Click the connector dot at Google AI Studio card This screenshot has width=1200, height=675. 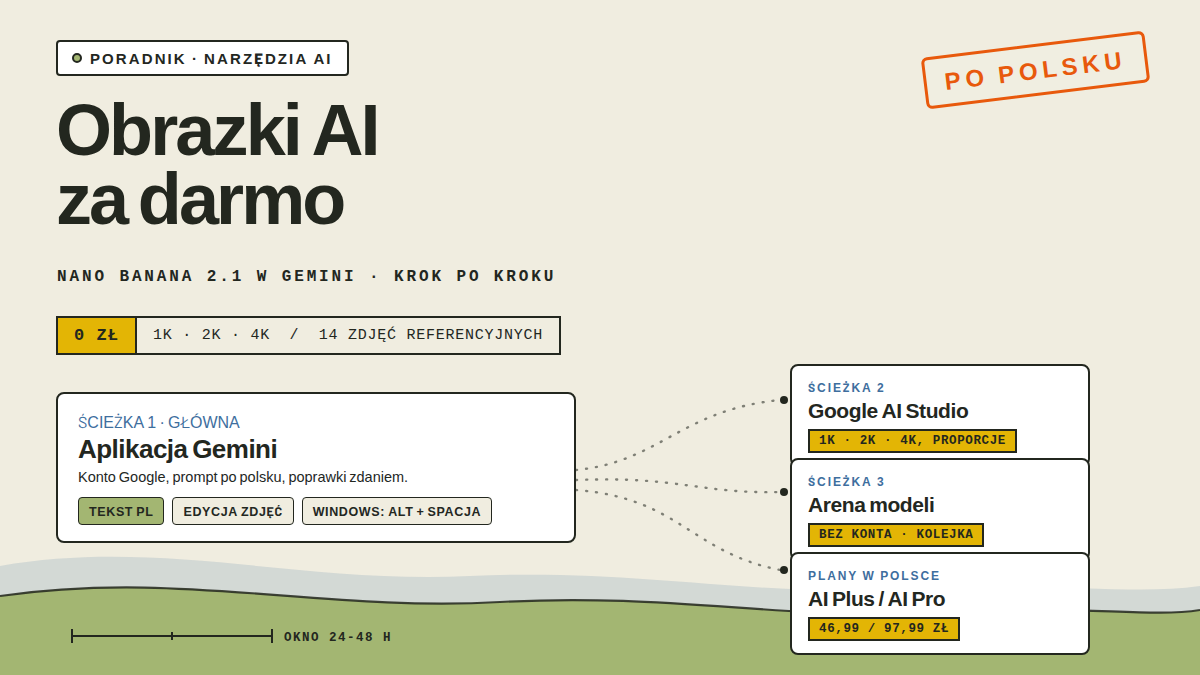pyautogui.click(x=784, y=400)
